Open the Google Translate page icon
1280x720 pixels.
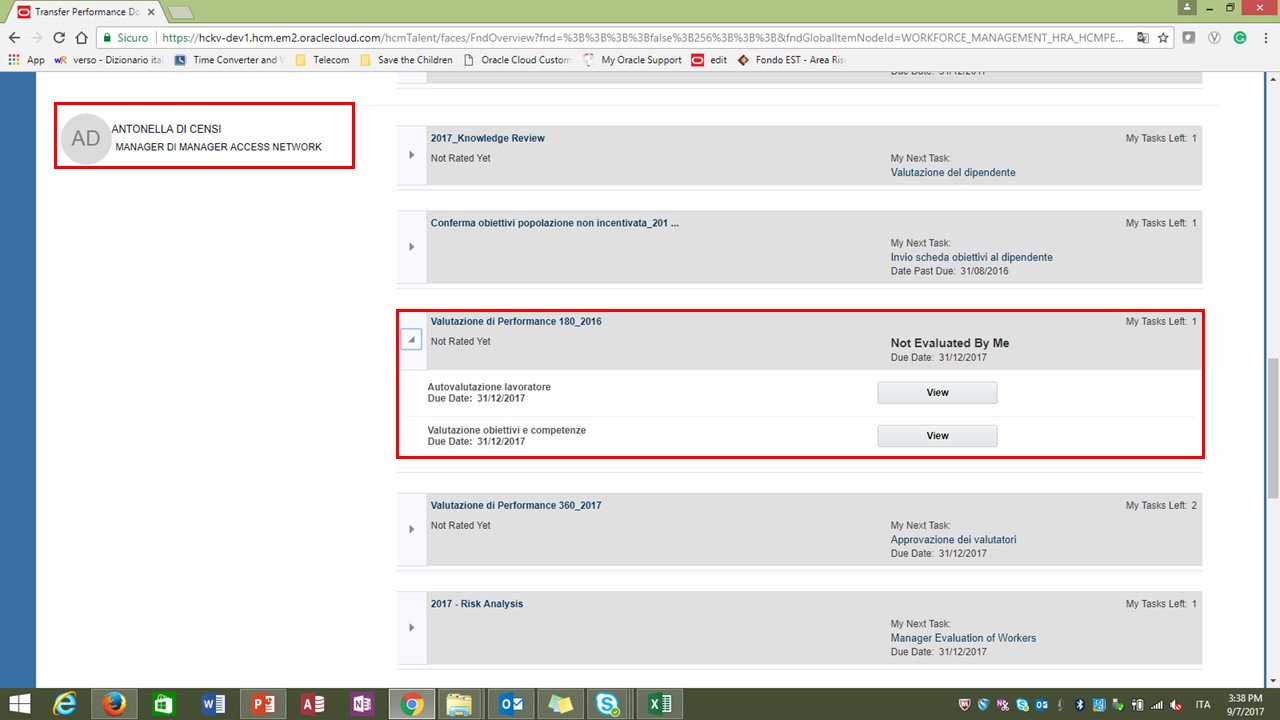[1143, 37]
